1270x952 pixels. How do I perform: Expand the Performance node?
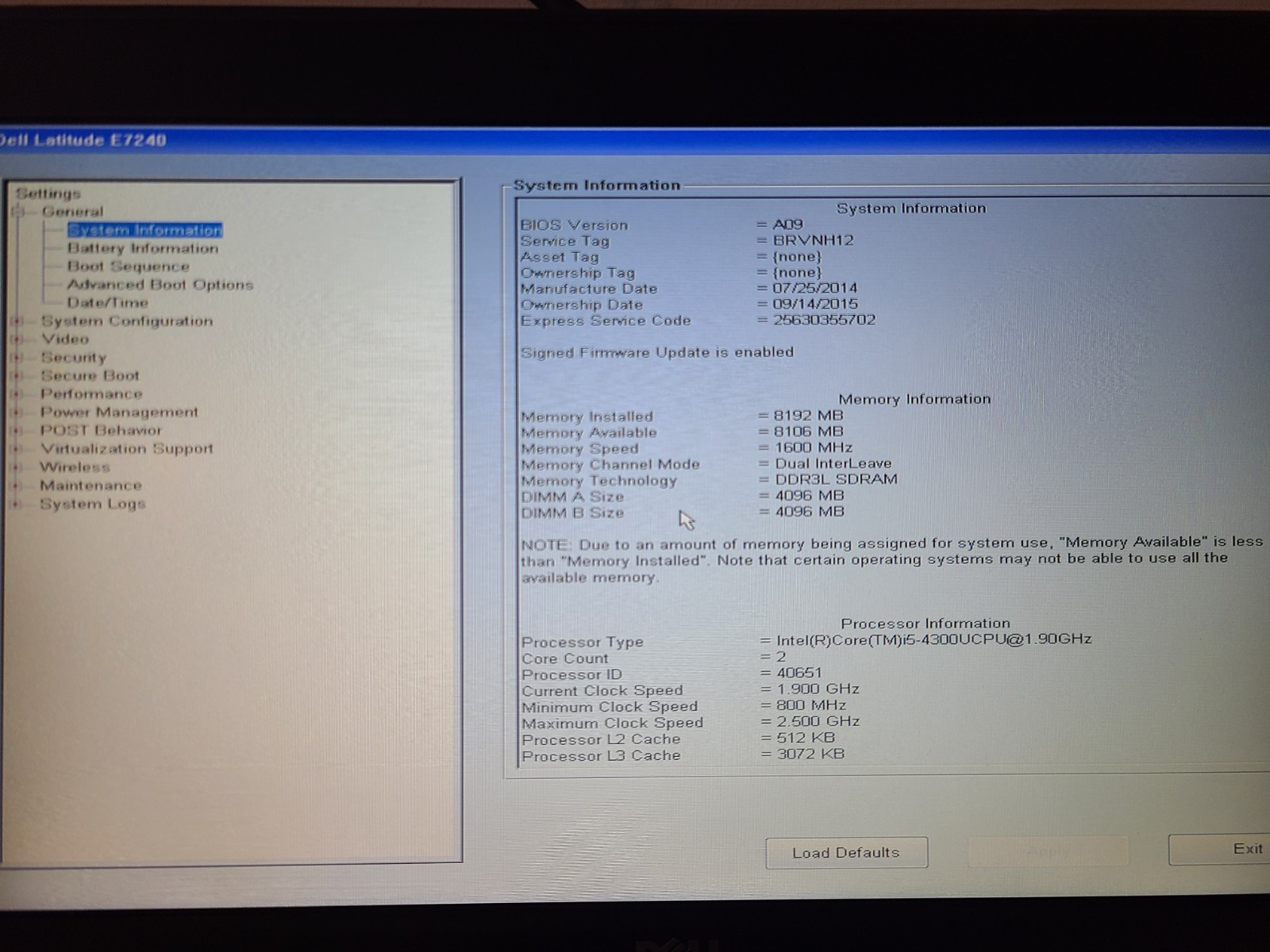click(x=16, y=394)
